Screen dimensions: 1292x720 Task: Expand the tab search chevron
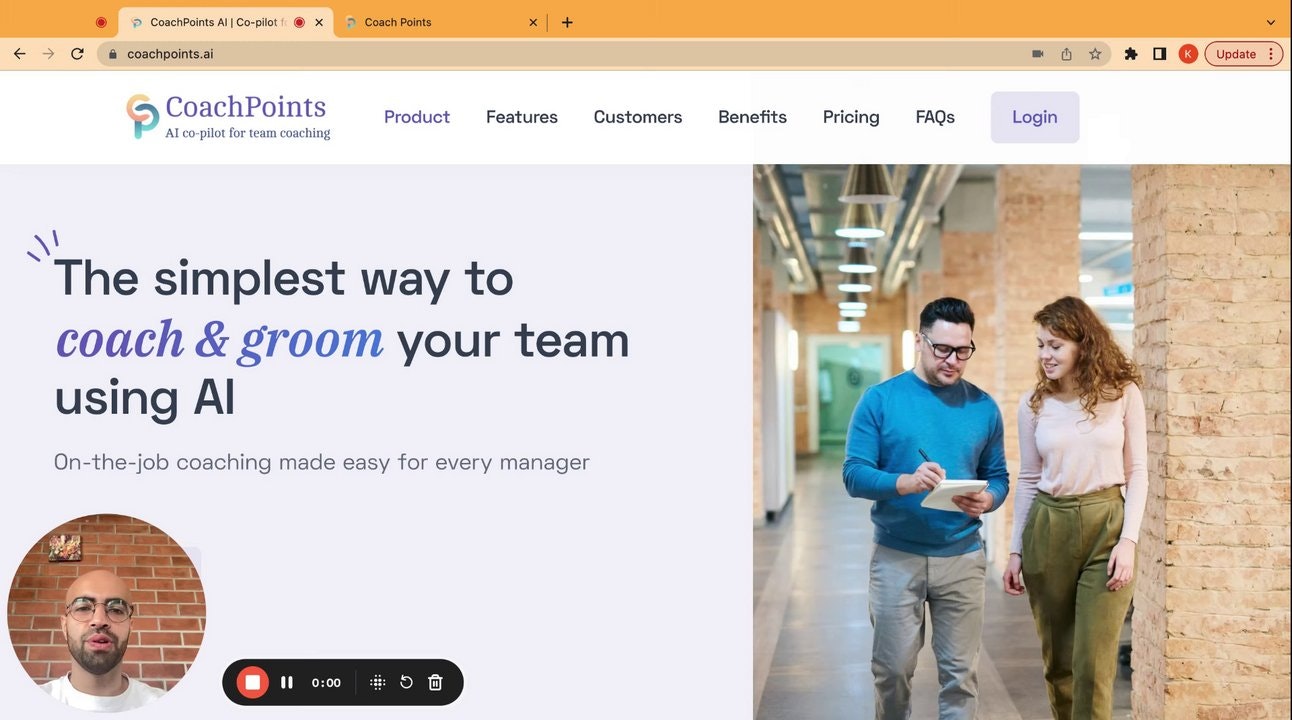click(x=1271, y=22)
